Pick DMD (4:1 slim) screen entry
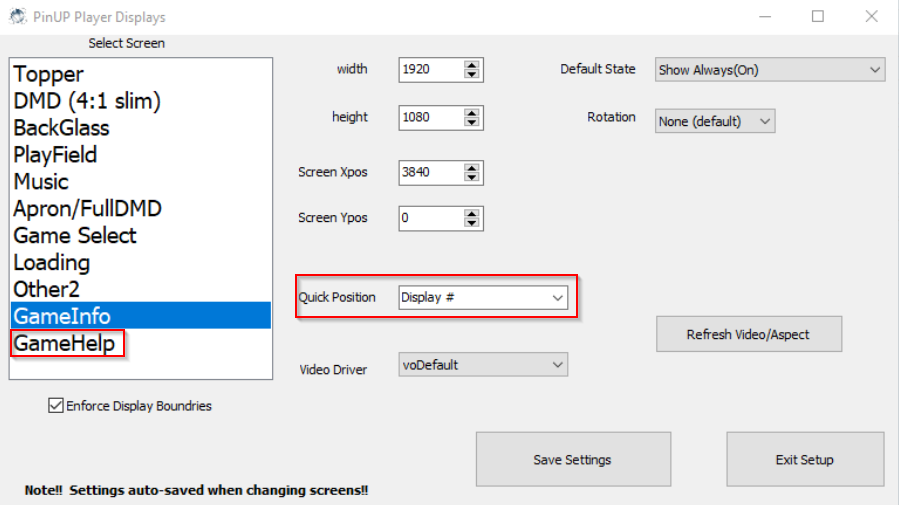 click(87, 101)
